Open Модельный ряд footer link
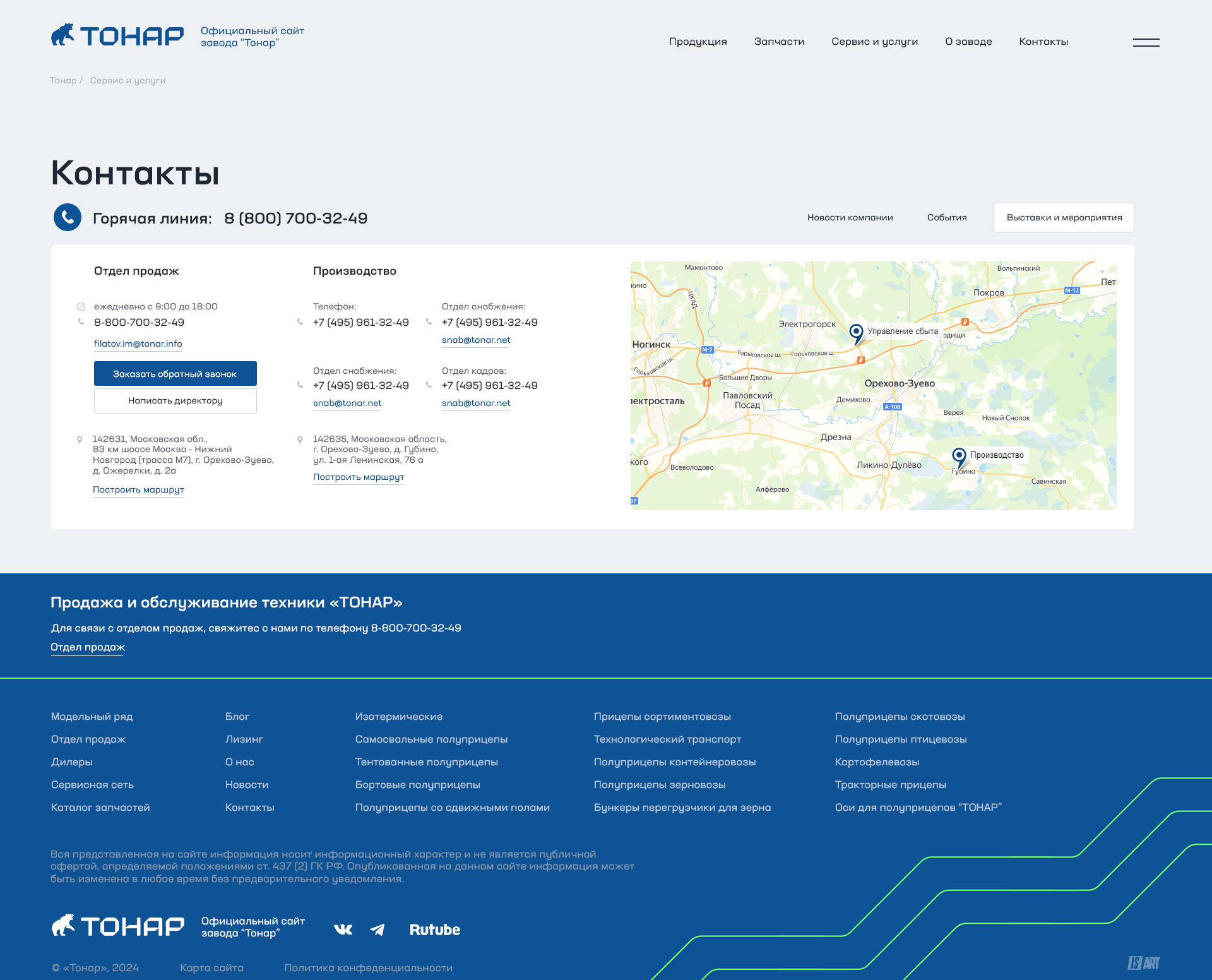 click(x=92, y=717)
